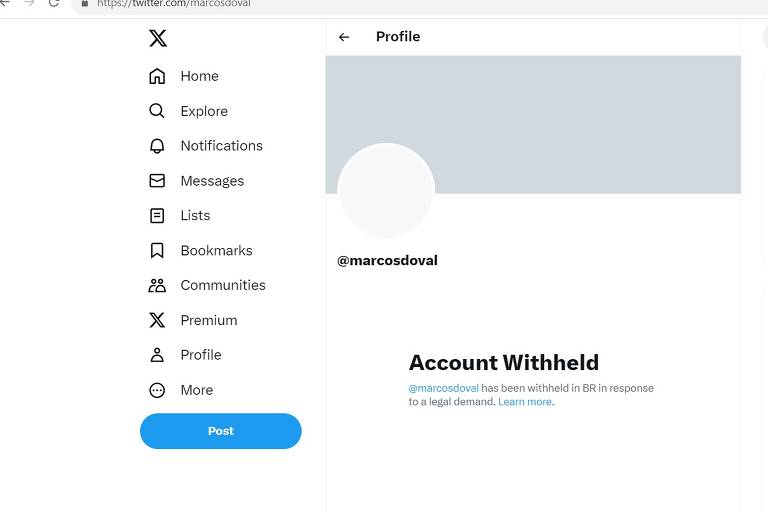
Task: Open the Learn more link
Action: [525, 402]
